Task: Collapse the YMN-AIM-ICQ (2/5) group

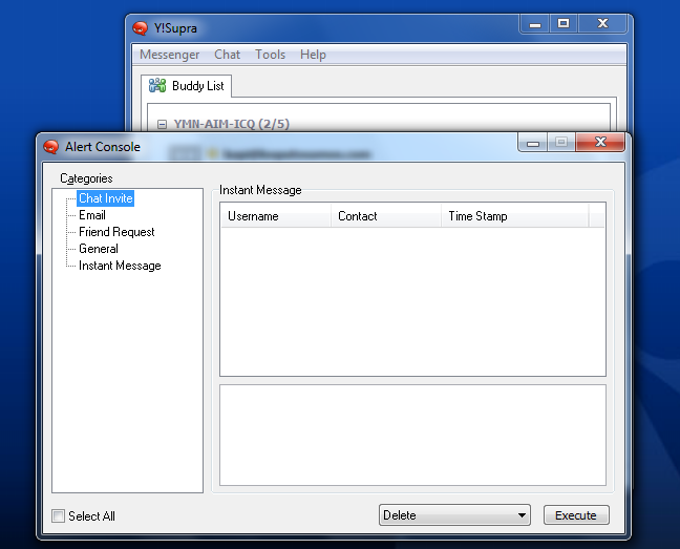Action: click(162, 124)
